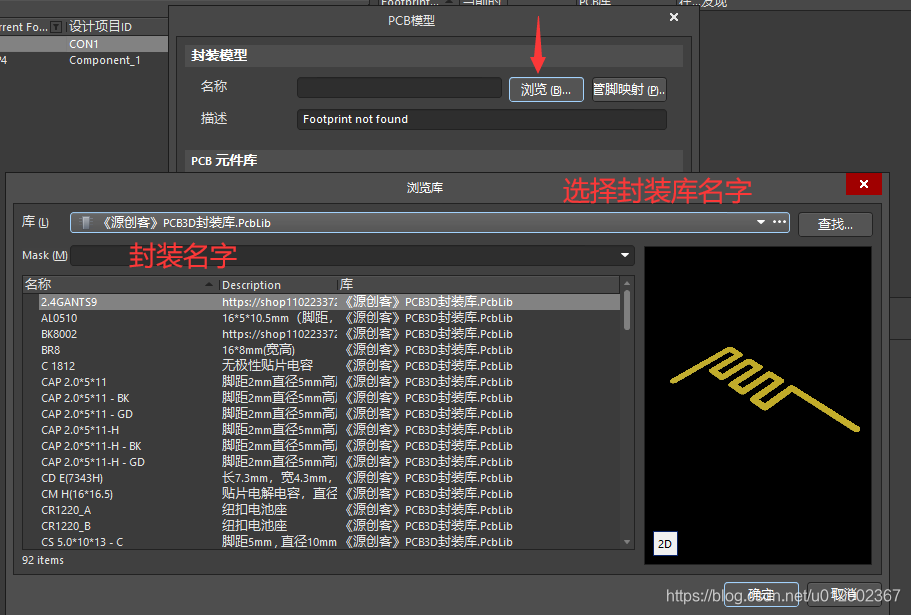Confirm selection with the 确定 button
Viewport: 911px width, 615px height.
coord(761,594)
